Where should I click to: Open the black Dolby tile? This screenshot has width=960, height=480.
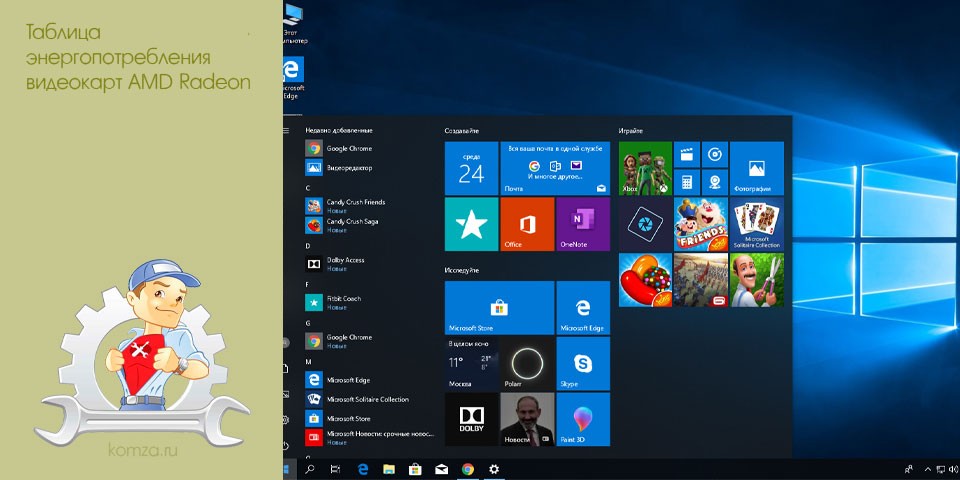(471, 419)
